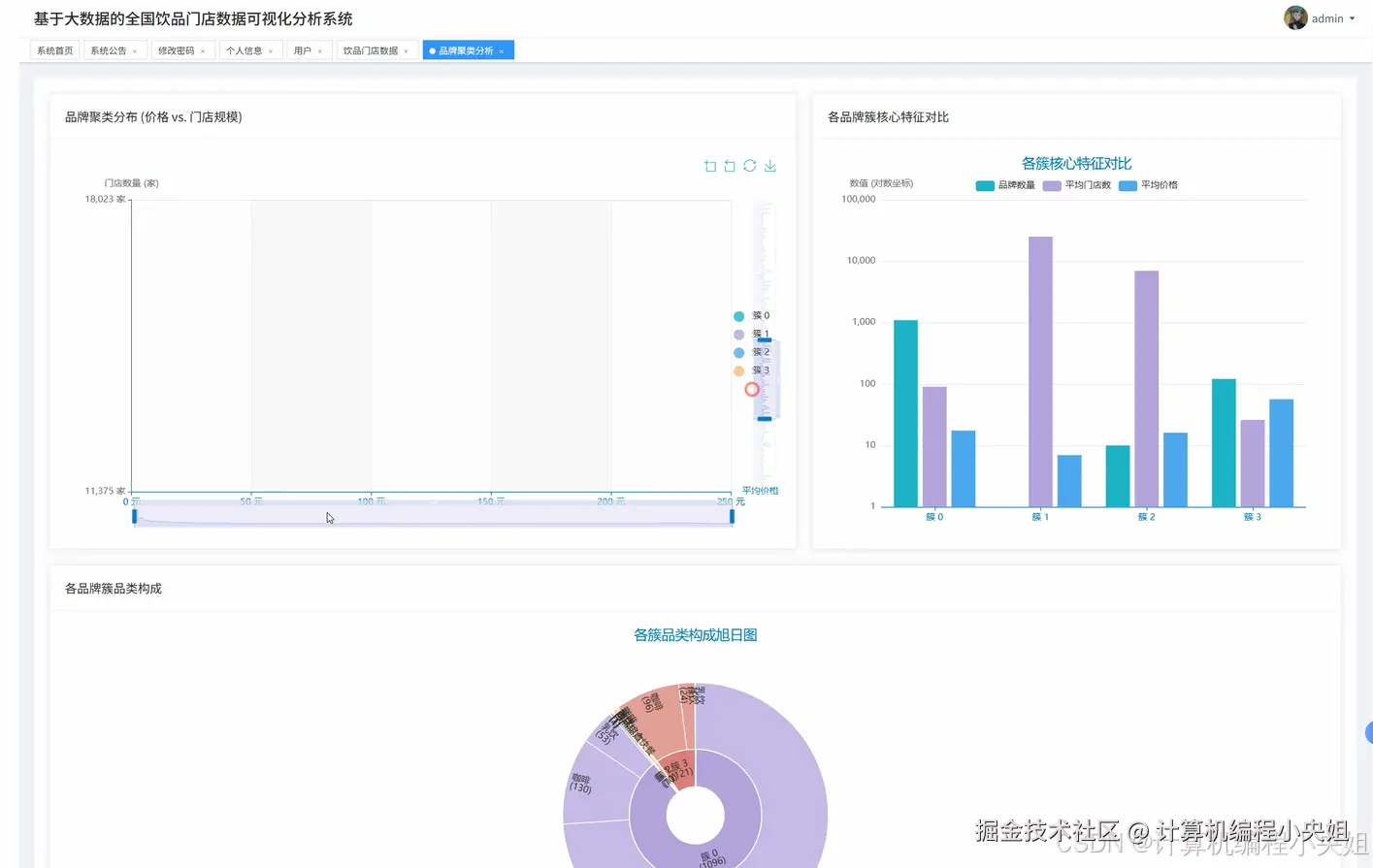
Task: Close the 品牌聚类分析 tab
Action: (502, 51)
